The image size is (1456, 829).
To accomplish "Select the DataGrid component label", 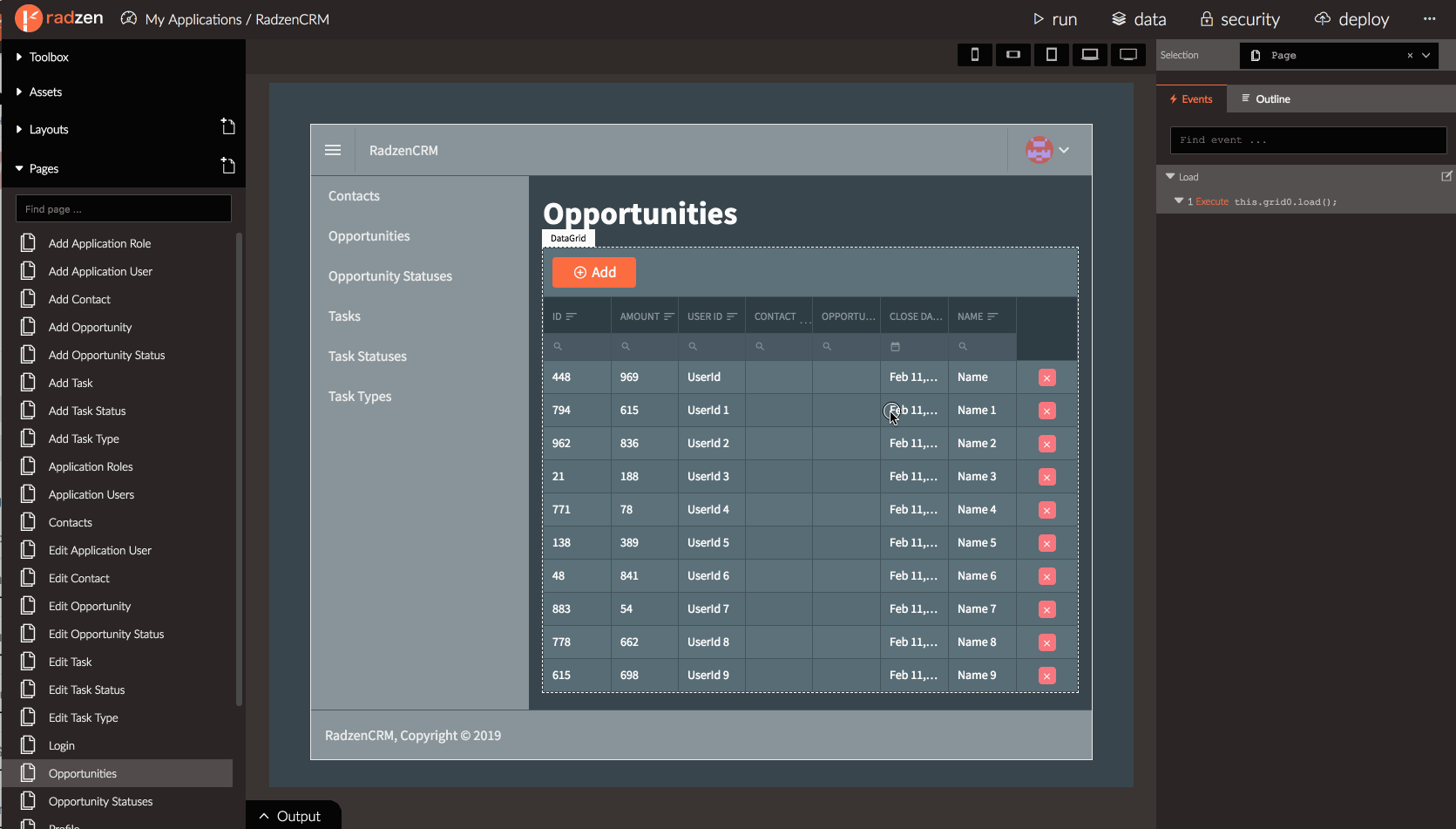I will click(x=568, y=238).
